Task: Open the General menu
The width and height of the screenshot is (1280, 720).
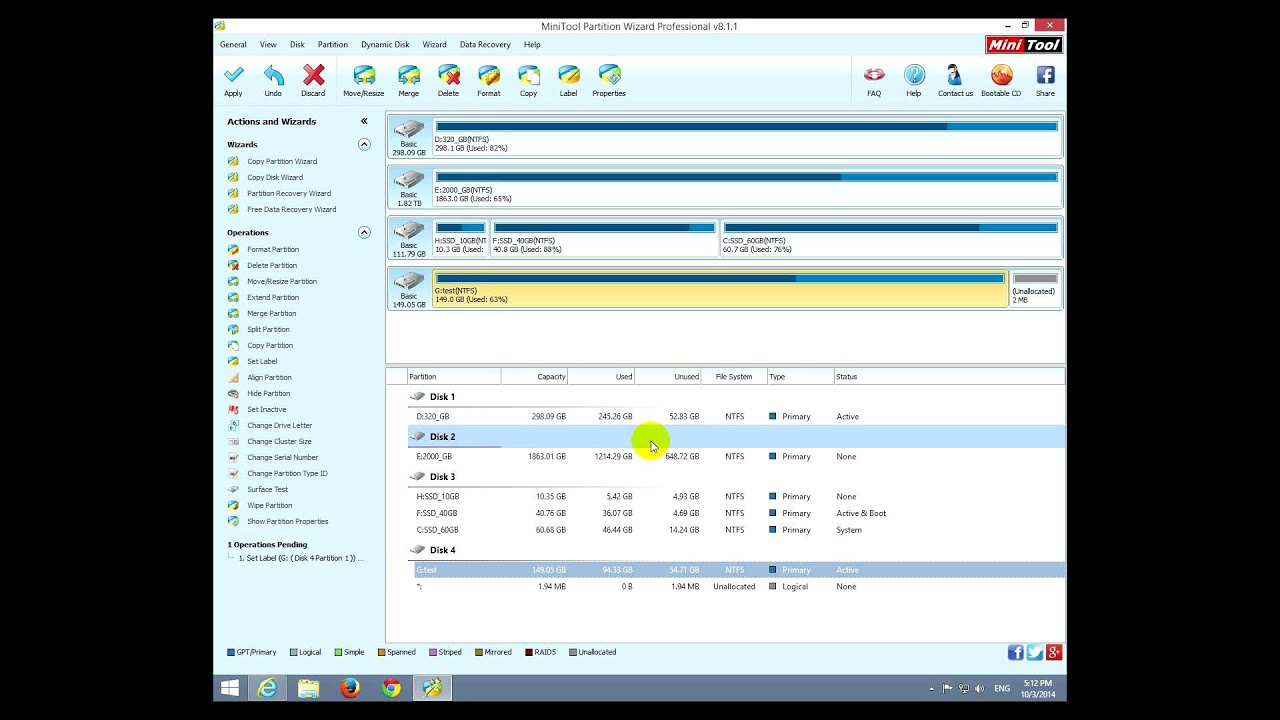Action: tap(233, 44)
